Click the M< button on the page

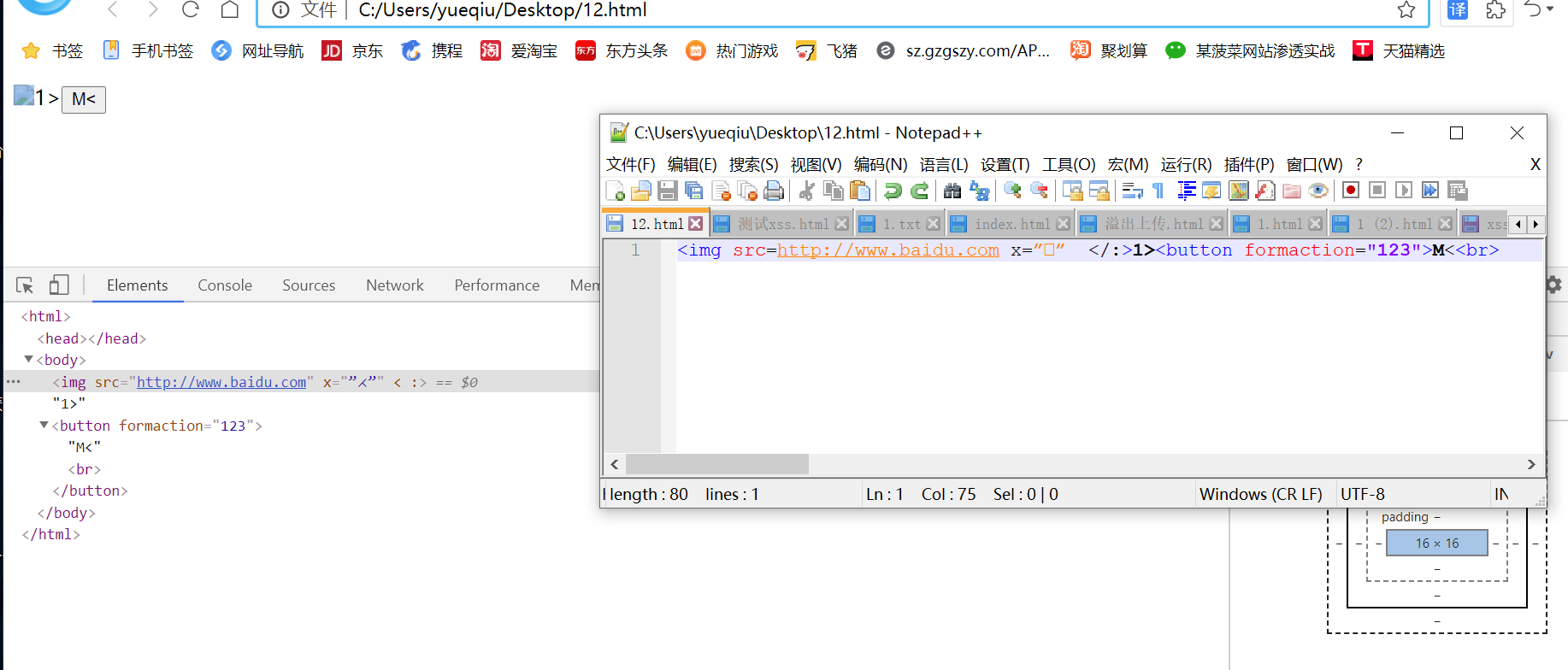click(84, 99)
